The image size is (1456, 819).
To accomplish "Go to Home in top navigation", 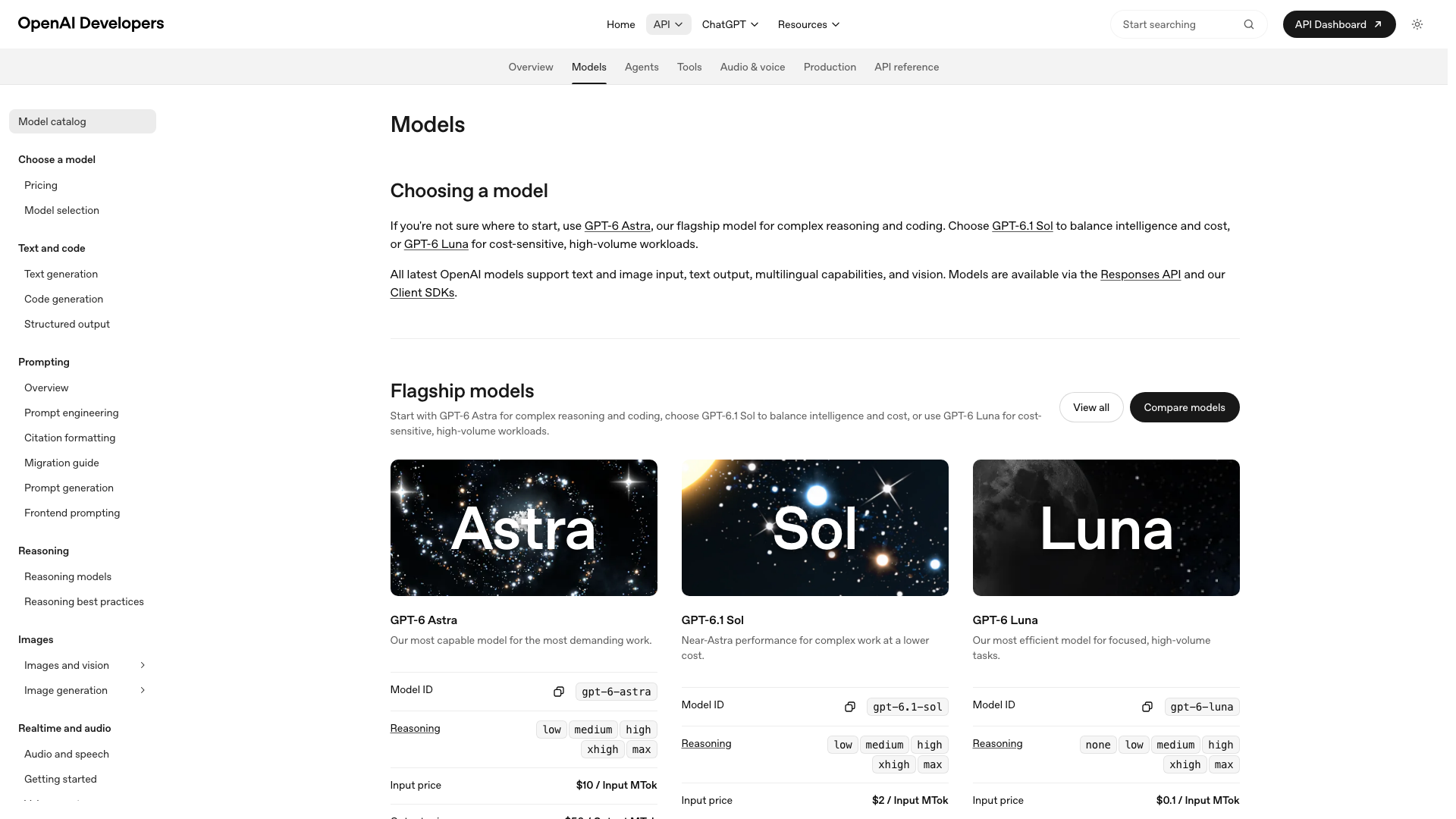I will (620, 24).
